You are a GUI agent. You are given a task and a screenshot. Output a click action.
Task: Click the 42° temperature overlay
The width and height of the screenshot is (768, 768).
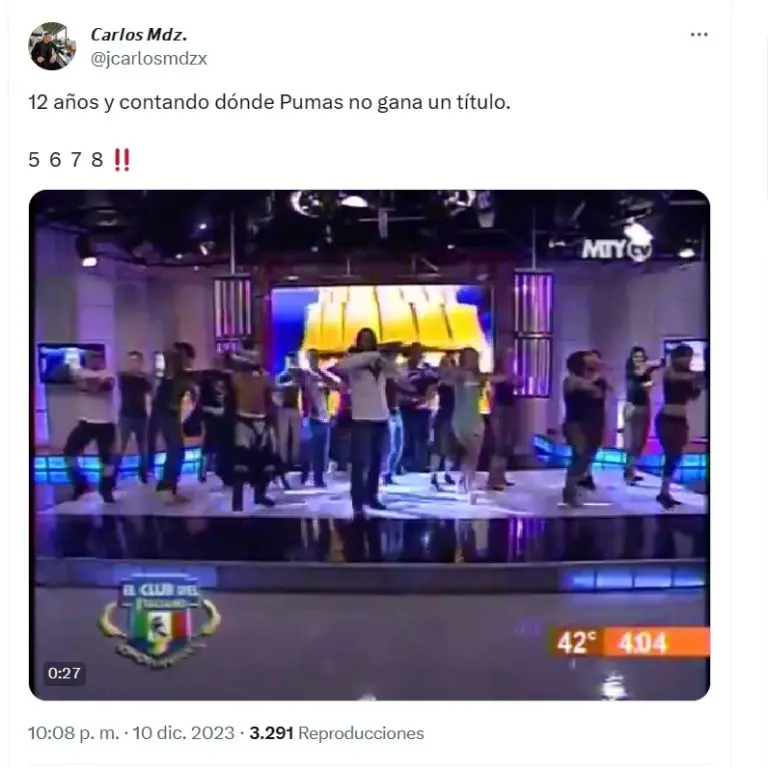(576, 642)
